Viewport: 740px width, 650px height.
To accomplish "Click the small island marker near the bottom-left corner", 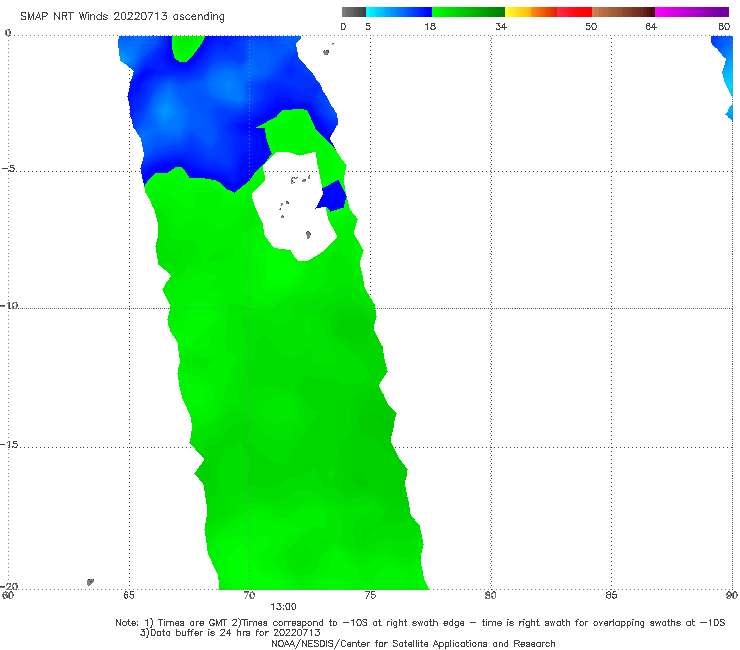I will click(90, 582).
